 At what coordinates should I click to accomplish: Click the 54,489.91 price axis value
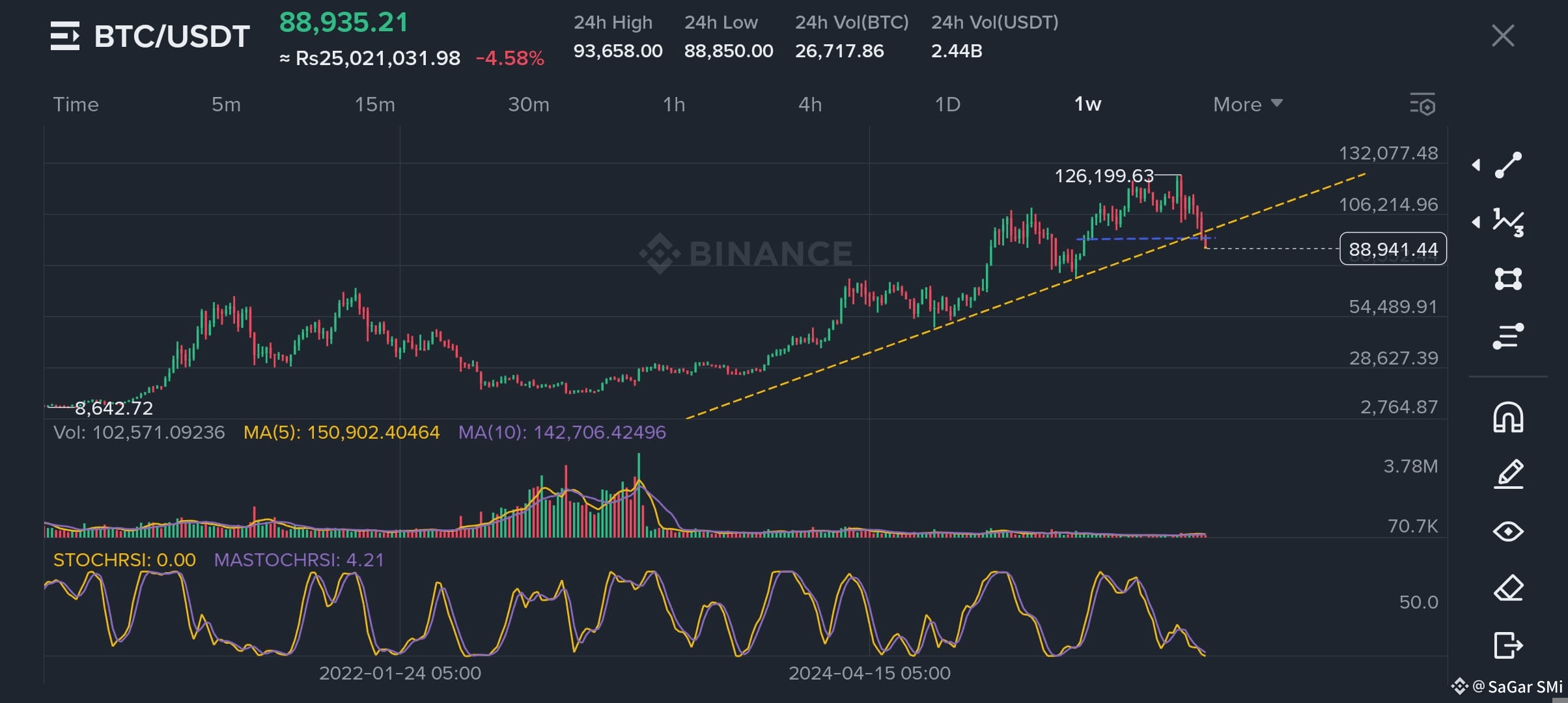point(1393,307)
